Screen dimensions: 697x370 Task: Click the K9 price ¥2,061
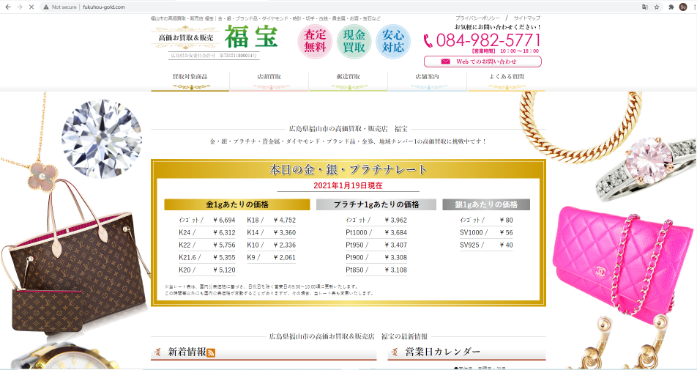pos(284,257)
